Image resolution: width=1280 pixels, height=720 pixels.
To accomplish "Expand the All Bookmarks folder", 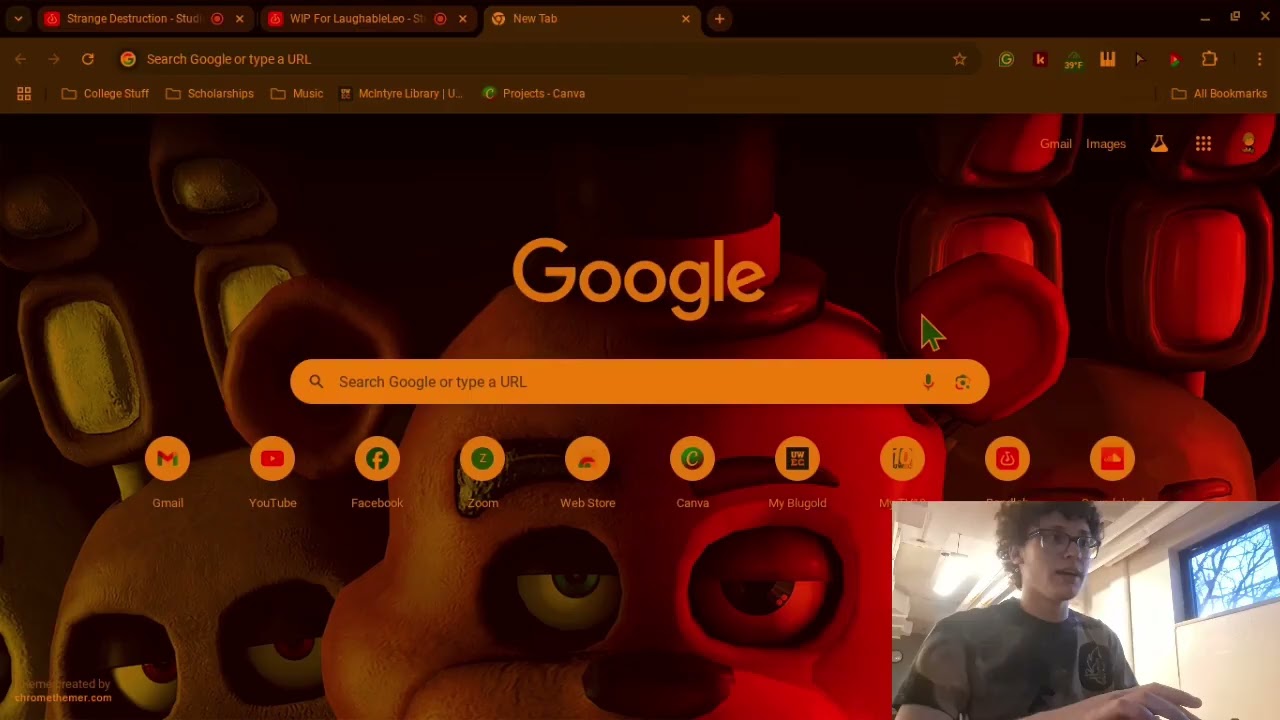I will tap(1219, 93).
